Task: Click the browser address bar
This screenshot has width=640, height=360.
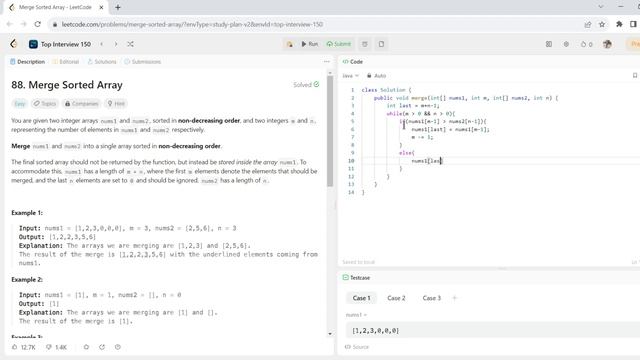Action: [314, 24]
